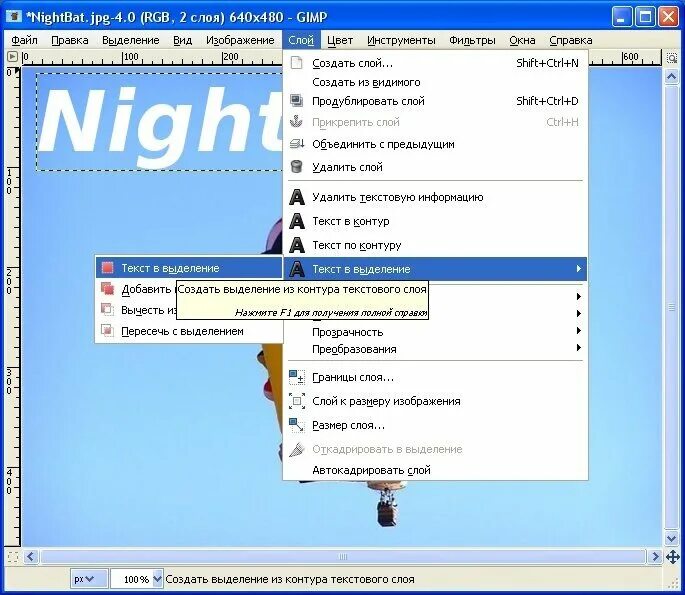Click the layer boundary icon beside Границы слоя
The width and height of the screenshot is (685, 595).
(297, 377)
